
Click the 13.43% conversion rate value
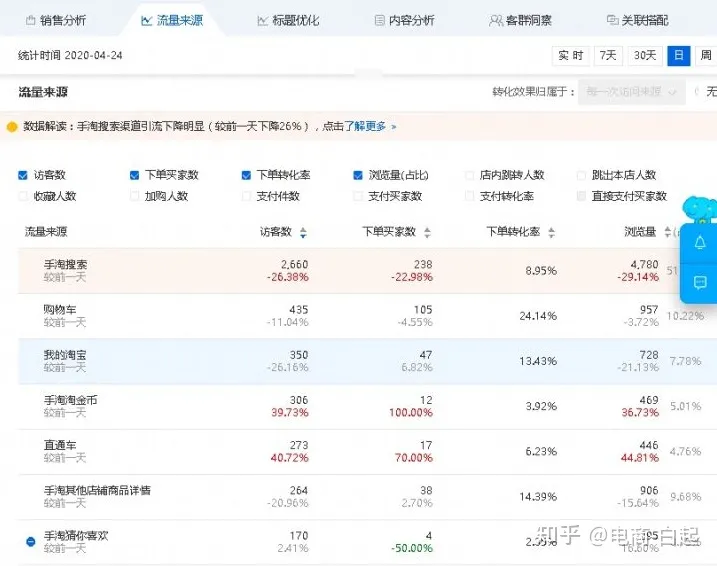point(538,361)
